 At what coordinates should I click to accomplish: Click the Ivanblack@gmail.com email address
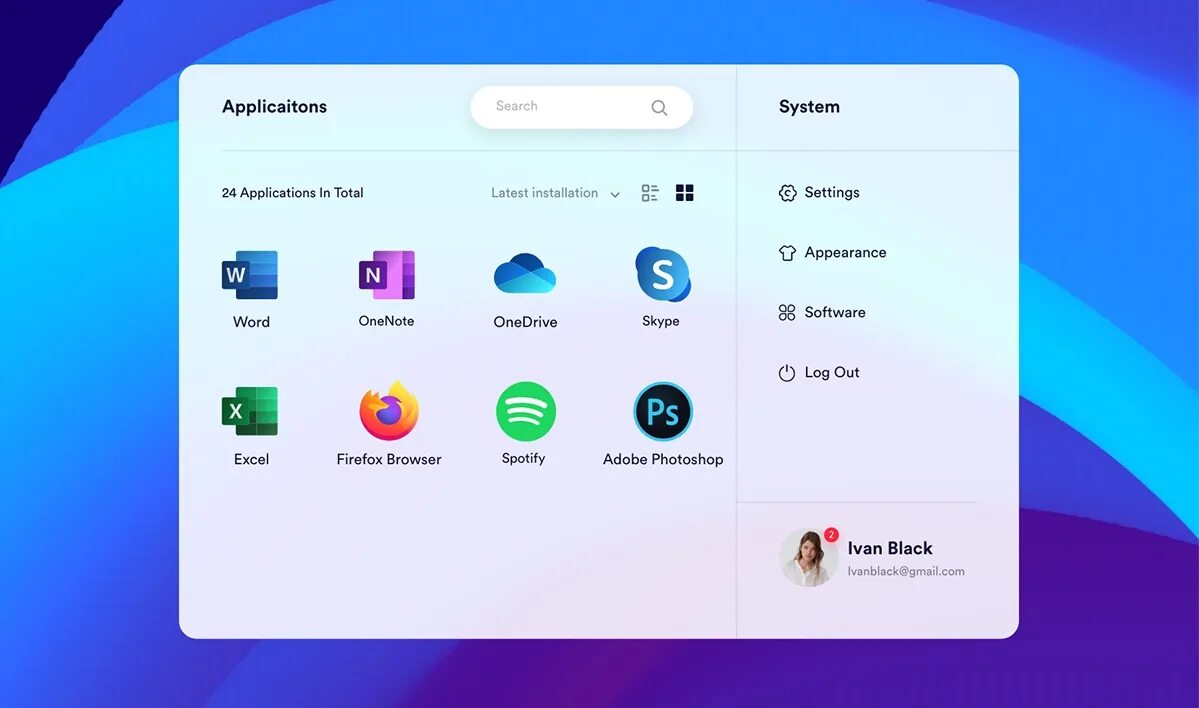pos(906,571)
